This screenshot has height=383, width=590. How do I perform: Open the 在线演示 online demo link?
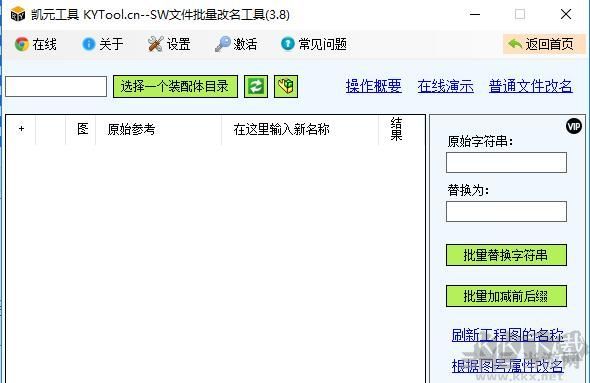[x=445, y=87]
